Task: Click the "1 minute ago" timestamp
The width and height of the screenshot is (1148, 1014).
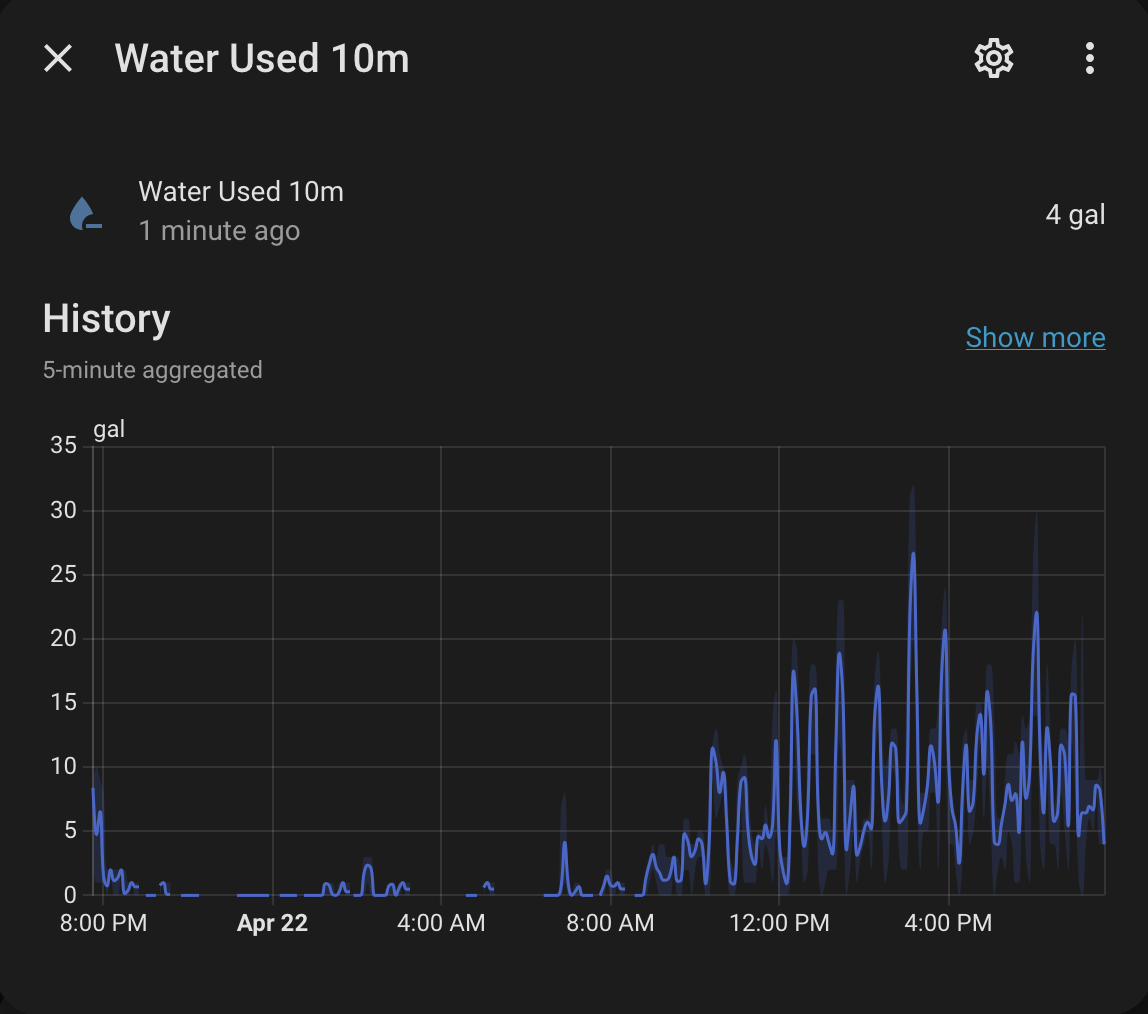Action: 219,231
